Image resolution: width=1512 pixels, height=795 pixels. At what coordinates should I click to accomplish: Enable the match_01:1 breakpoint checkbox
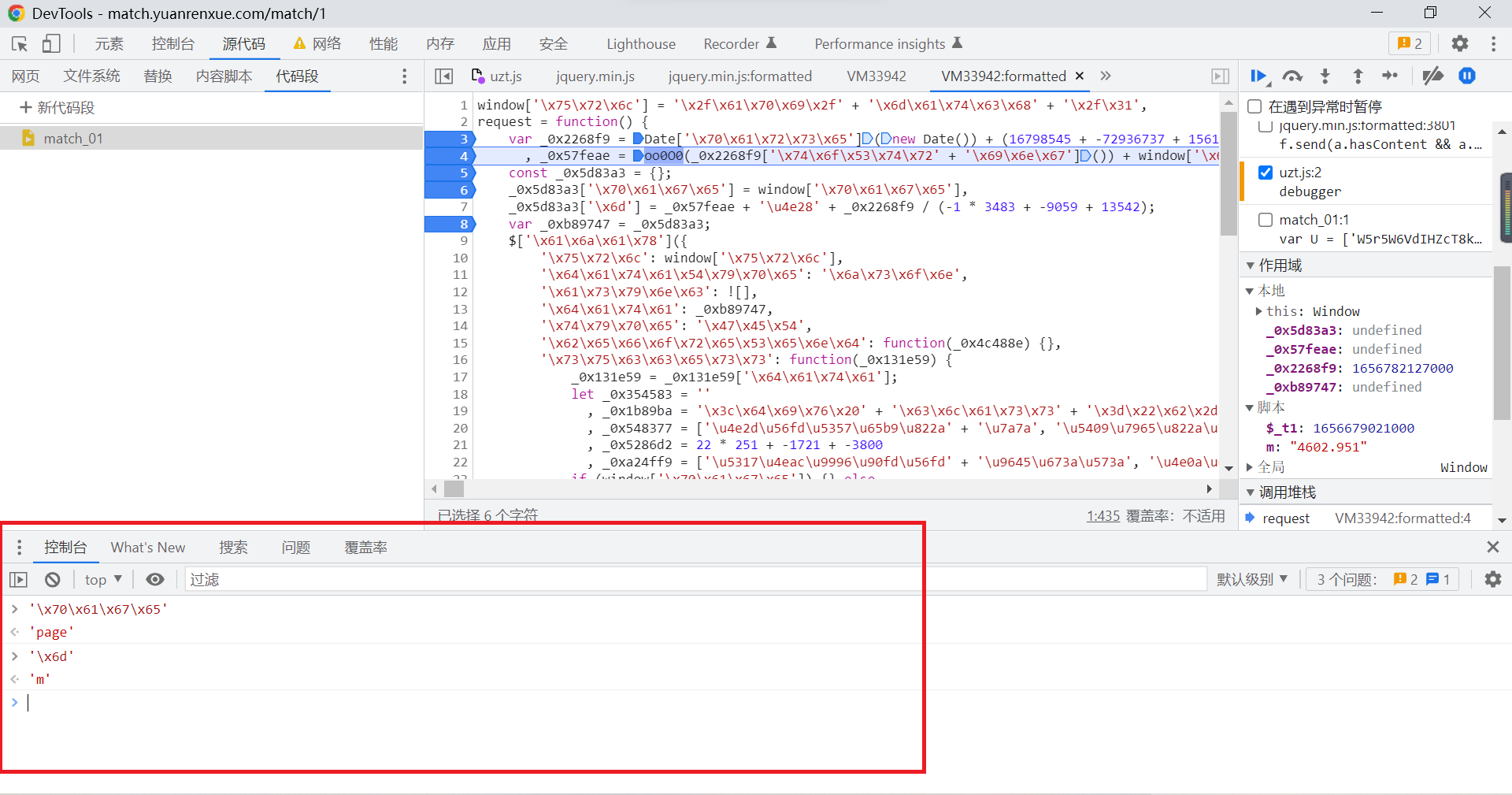(1266, 220)
